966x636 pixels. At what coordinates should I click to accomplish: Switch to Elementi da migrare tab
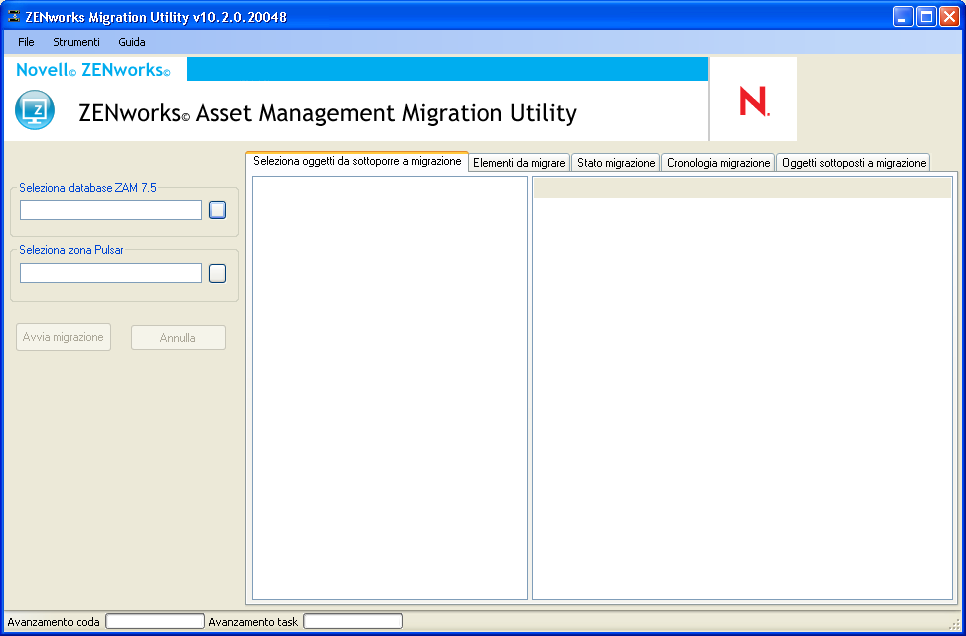[519, 163]
